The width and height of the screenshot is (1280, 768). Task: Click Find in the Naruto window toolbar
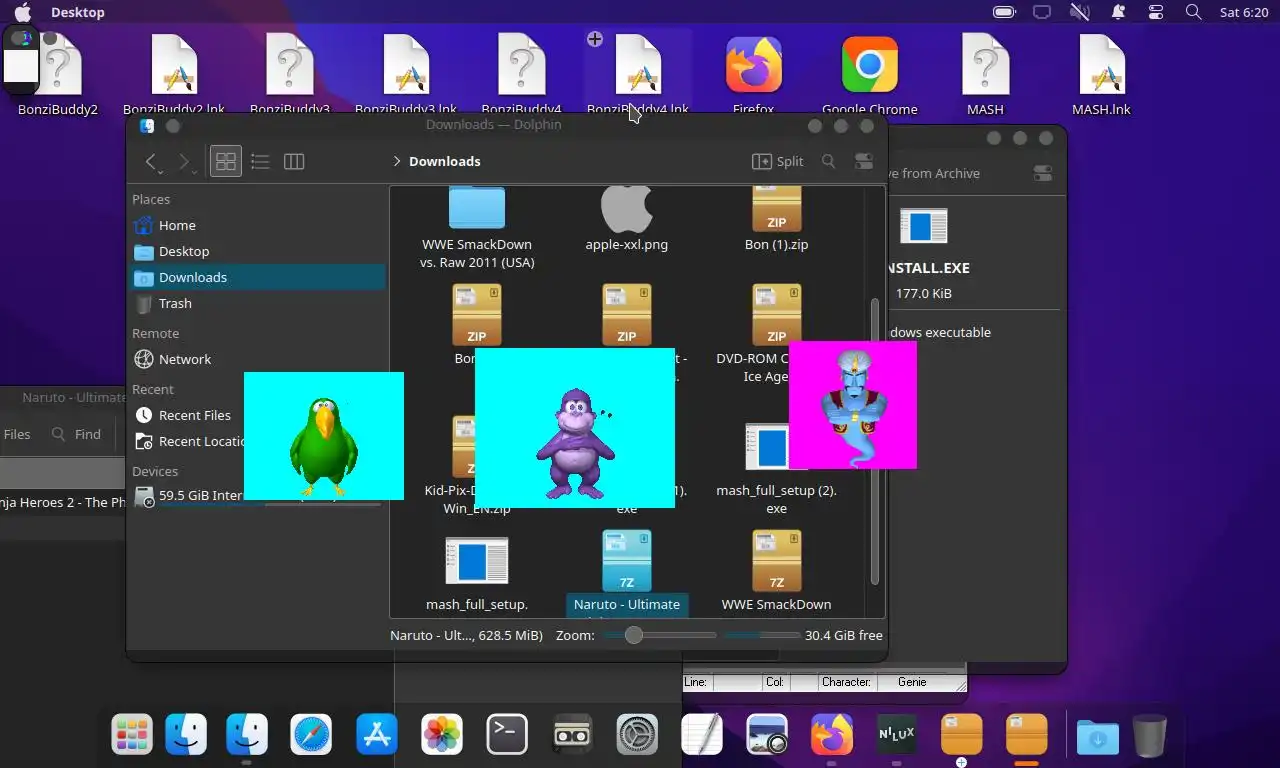76,434
